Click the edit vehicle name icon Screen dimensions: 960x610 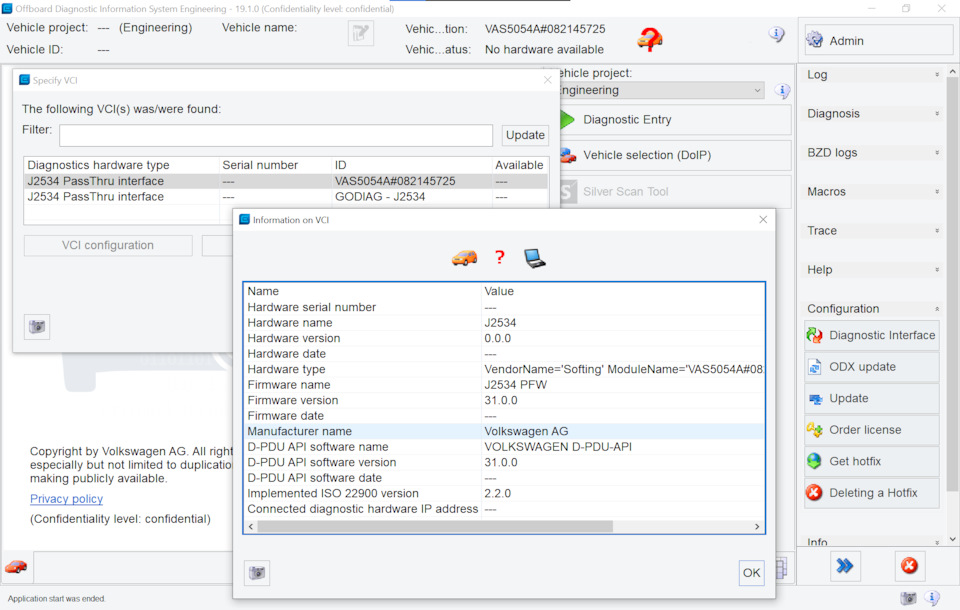pos(361,33)
